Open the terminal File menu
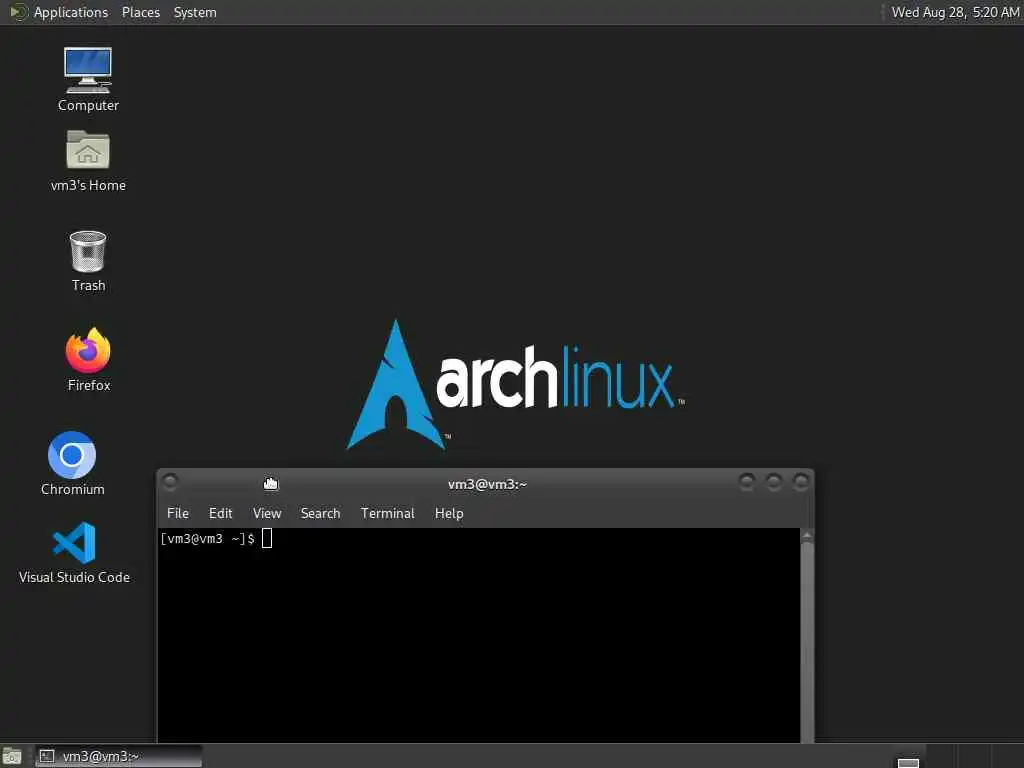The height and width of the screenshot is (768, 1024). coord(178,513)
